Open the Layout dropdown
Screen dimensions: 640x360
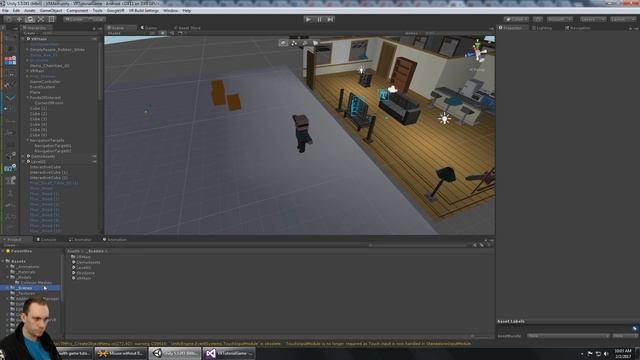623,19
